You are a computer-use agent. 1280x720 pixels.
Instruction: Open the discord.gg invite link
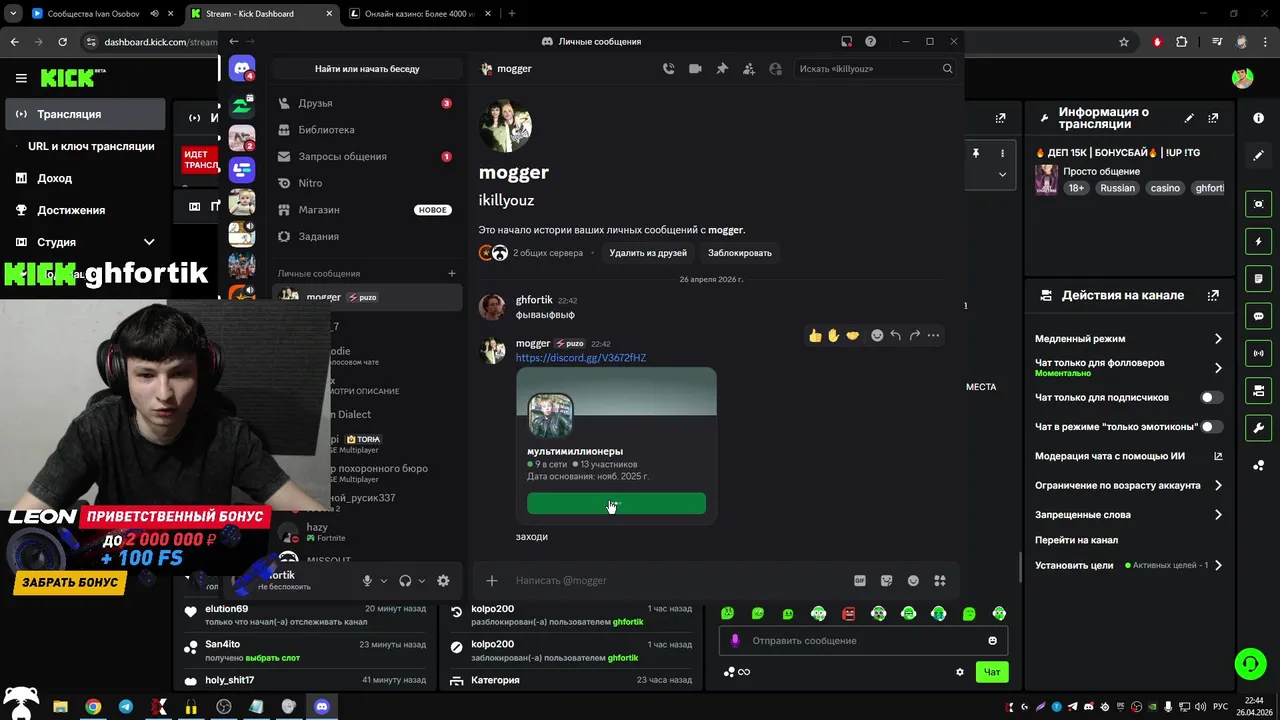(581, 358)
